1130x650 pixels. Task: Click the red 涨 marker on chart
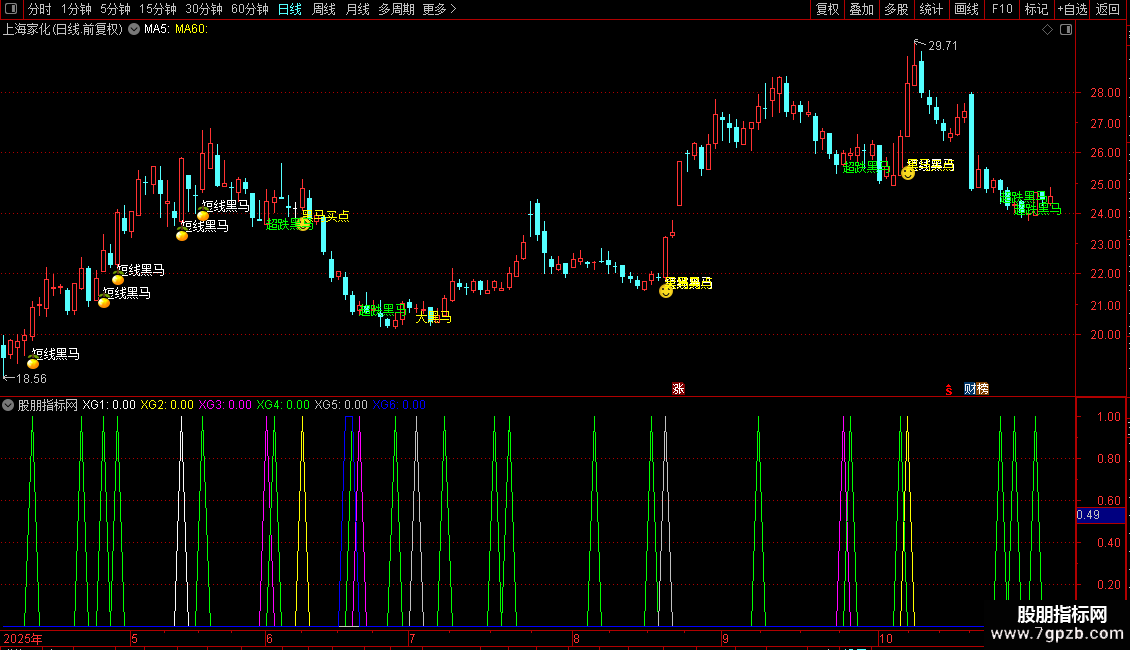pyautogui.click(x=678, y=388)
